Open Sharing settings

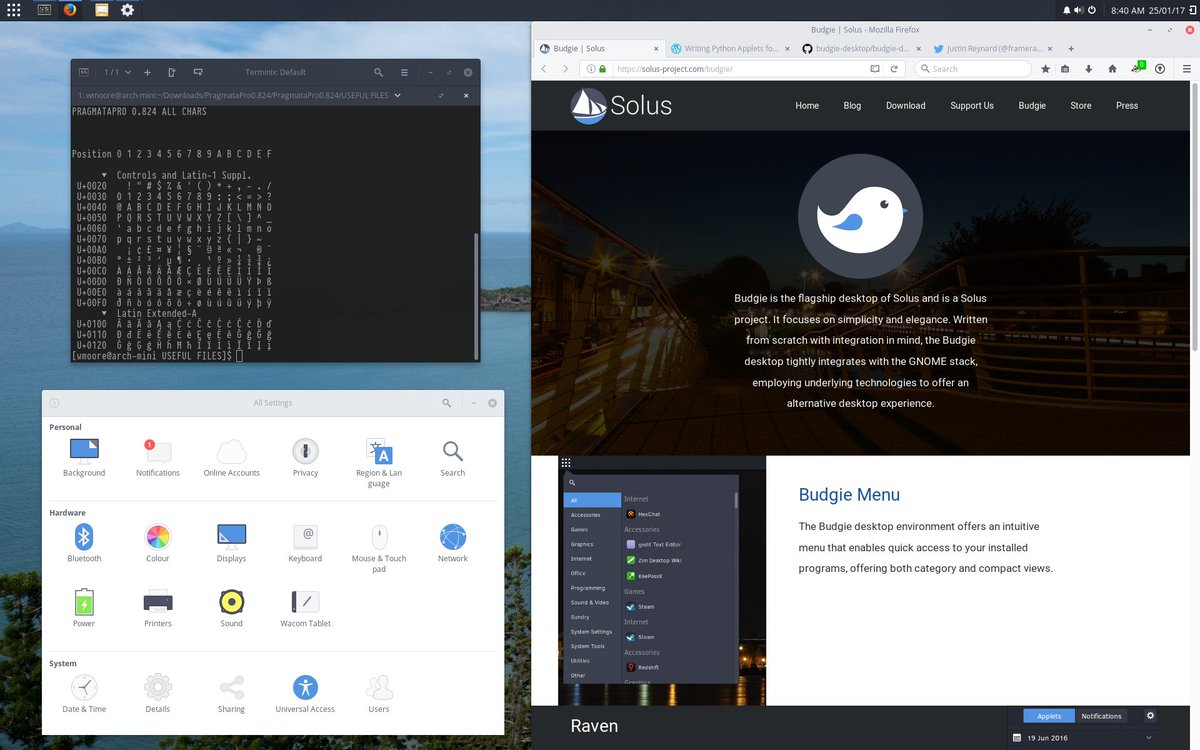click(x=231, y=693)
